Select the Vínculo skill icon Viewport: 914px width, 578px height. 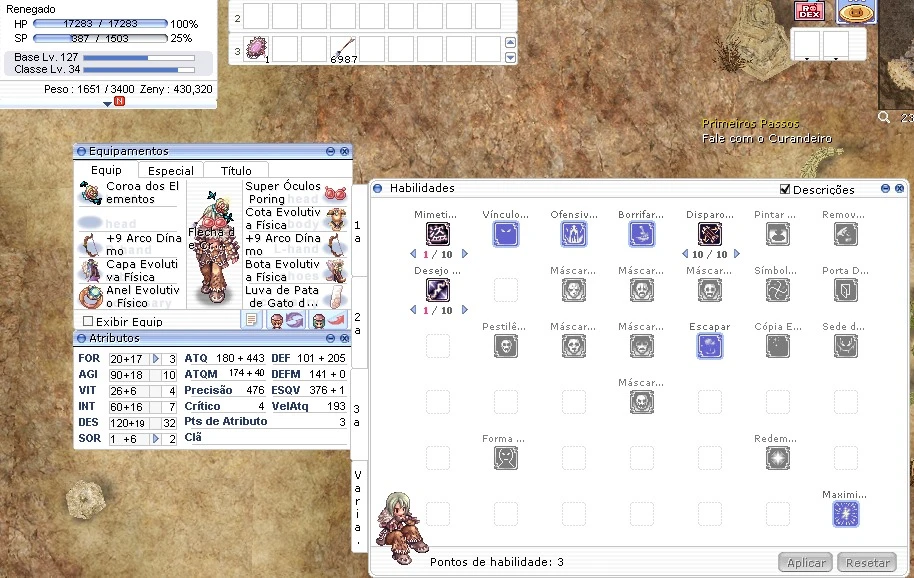click(x=507, y=234)
